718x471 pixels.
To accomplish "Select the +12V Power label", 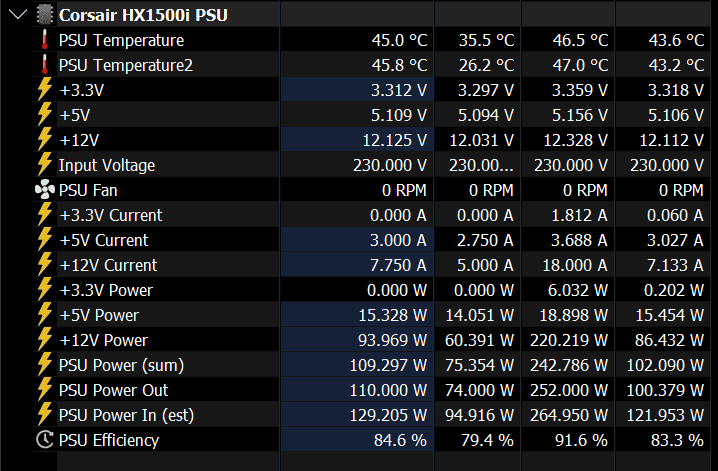I will click(103, 340).
